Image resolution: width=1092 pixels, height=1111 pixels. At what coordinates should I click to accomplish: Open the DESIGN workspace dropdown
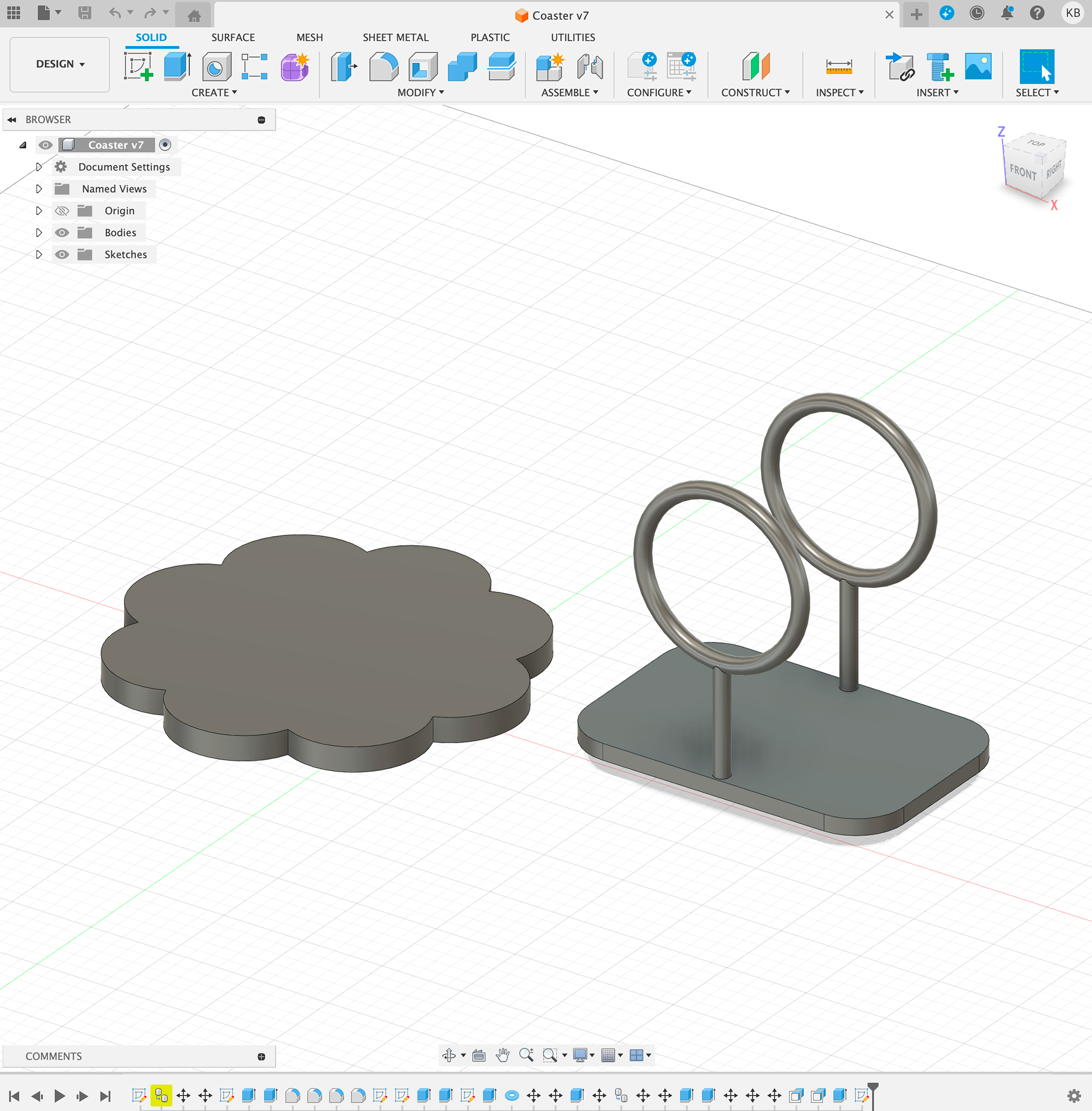[x=60, y=64]
